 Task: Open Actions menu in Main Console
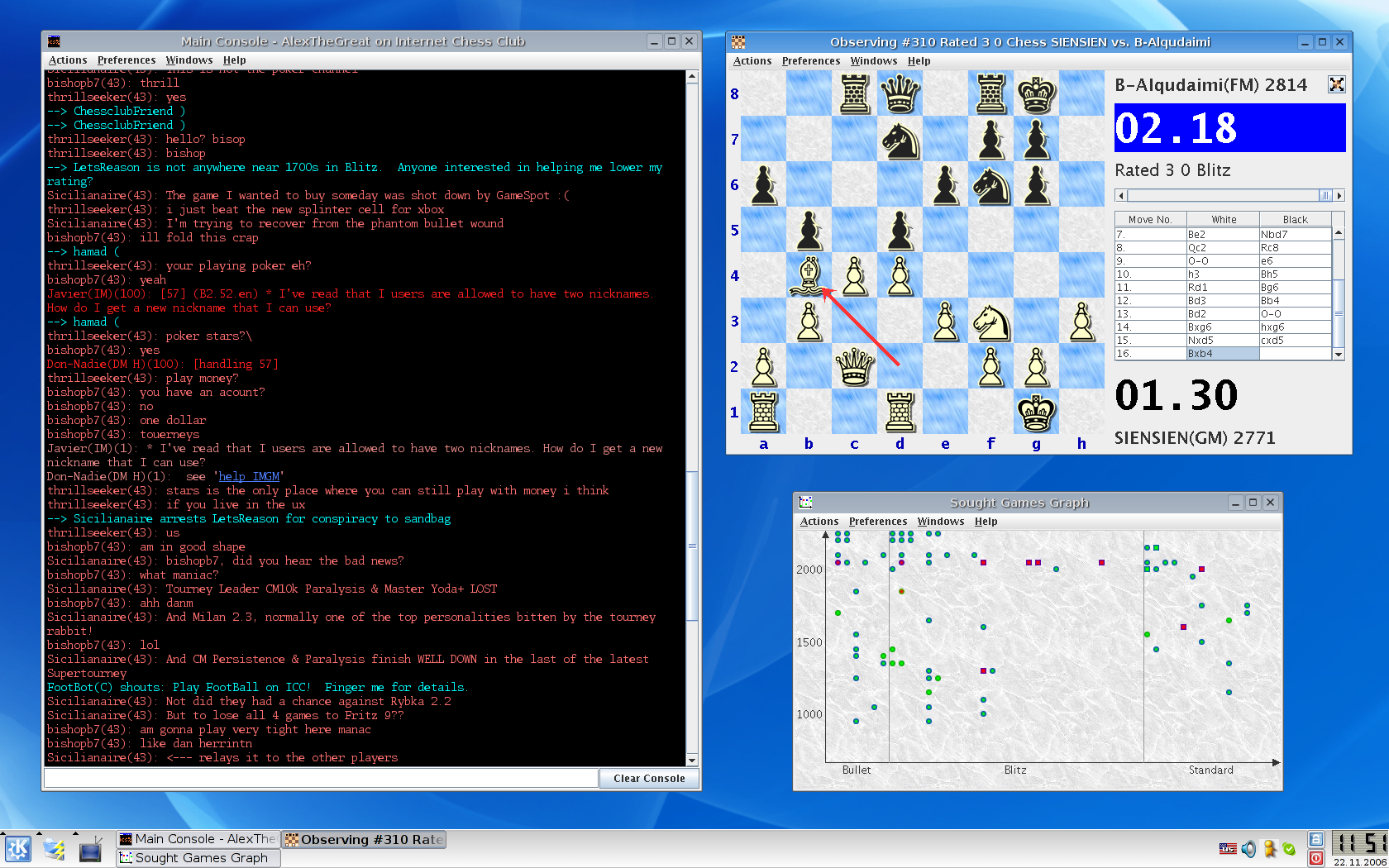[68, 60]
